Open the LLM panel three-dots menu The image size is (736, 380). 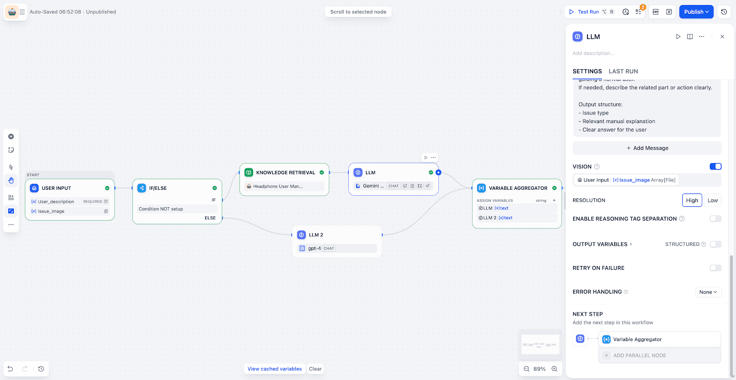701,37
